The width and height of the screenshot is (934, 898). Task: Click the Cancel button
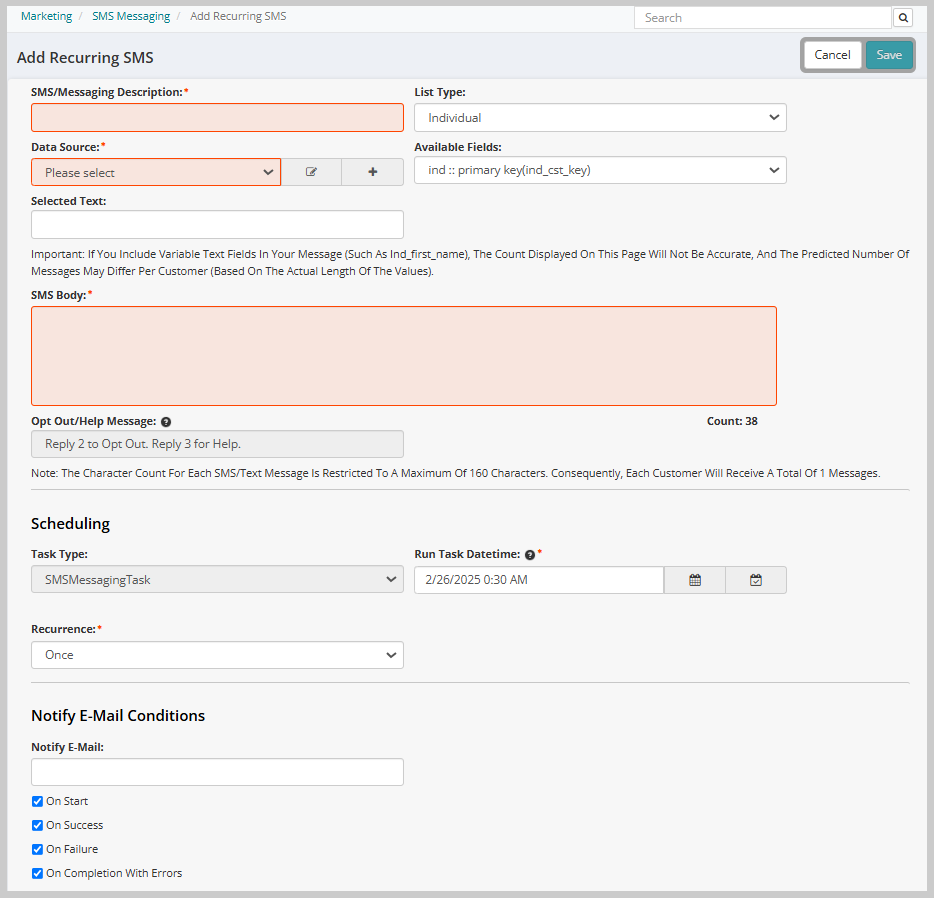pyautogui.click(x=832, y=55)
